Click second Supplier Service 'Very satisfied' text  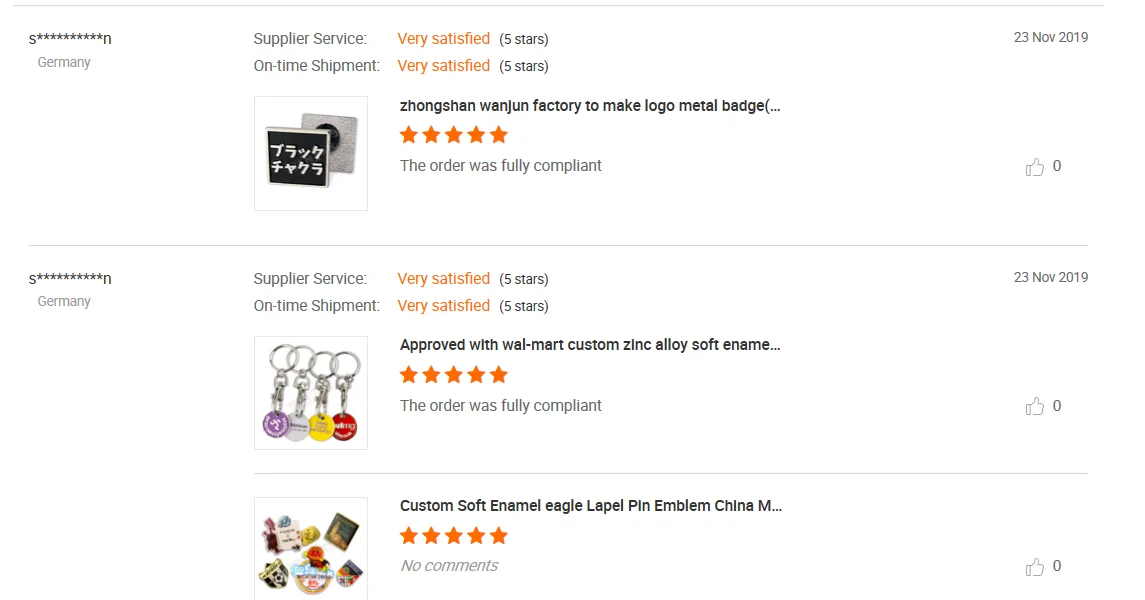point(443,279)
